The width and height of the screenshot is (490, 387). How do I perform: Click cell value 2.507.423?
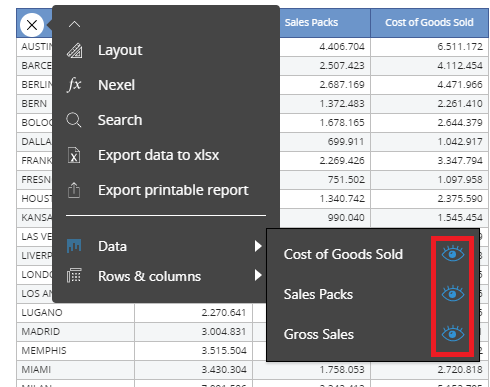(x=342, y=66)
